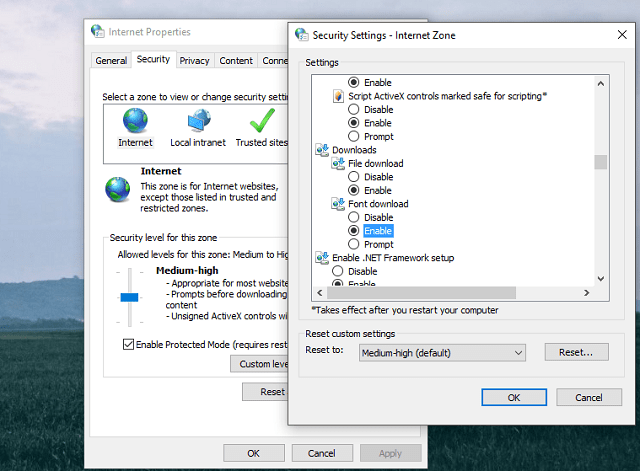Cancel the Security Settings dialog
The width and height of the screenshot is (640, 471).
[x=589, y=397]
